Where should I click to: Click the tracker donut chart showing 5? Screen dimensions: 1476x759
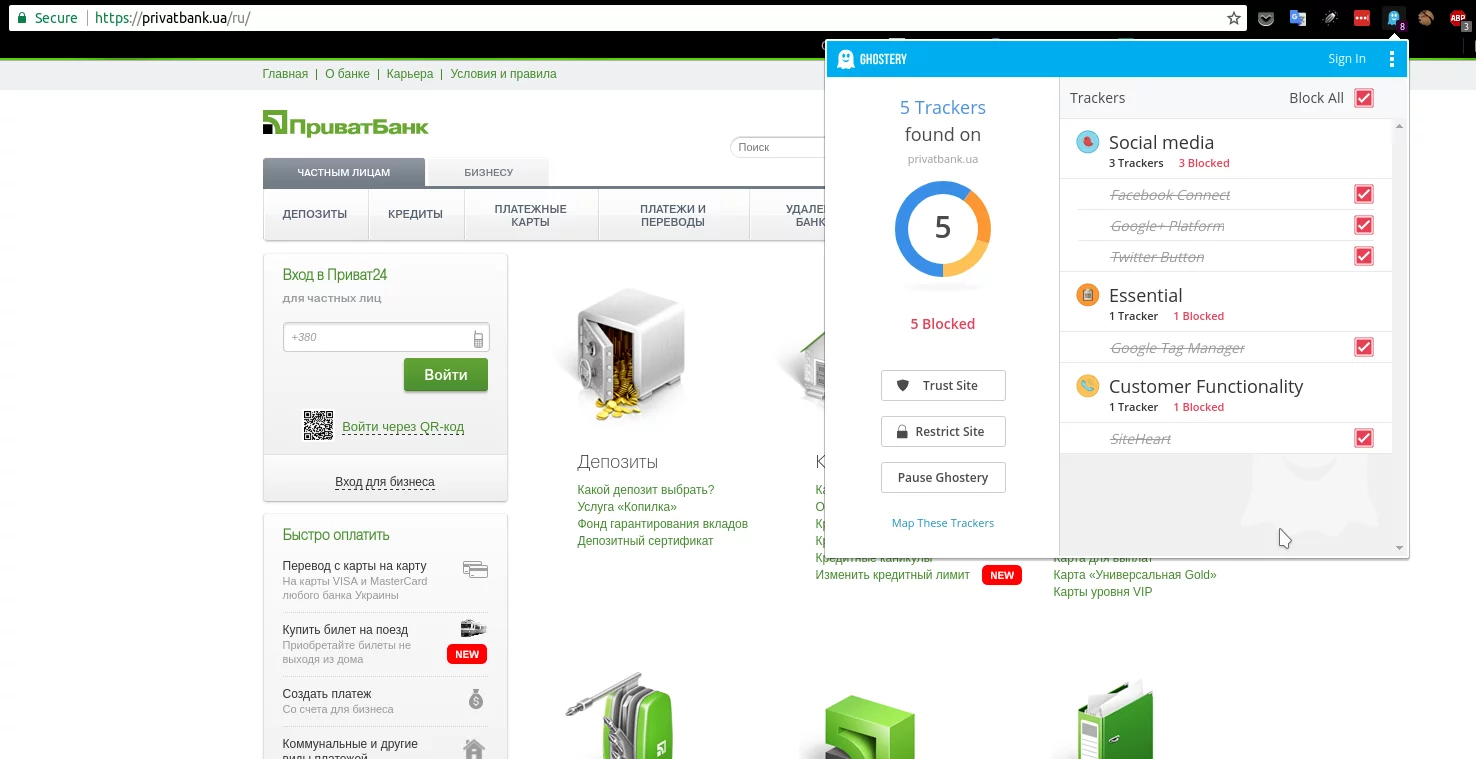[943, 228]
